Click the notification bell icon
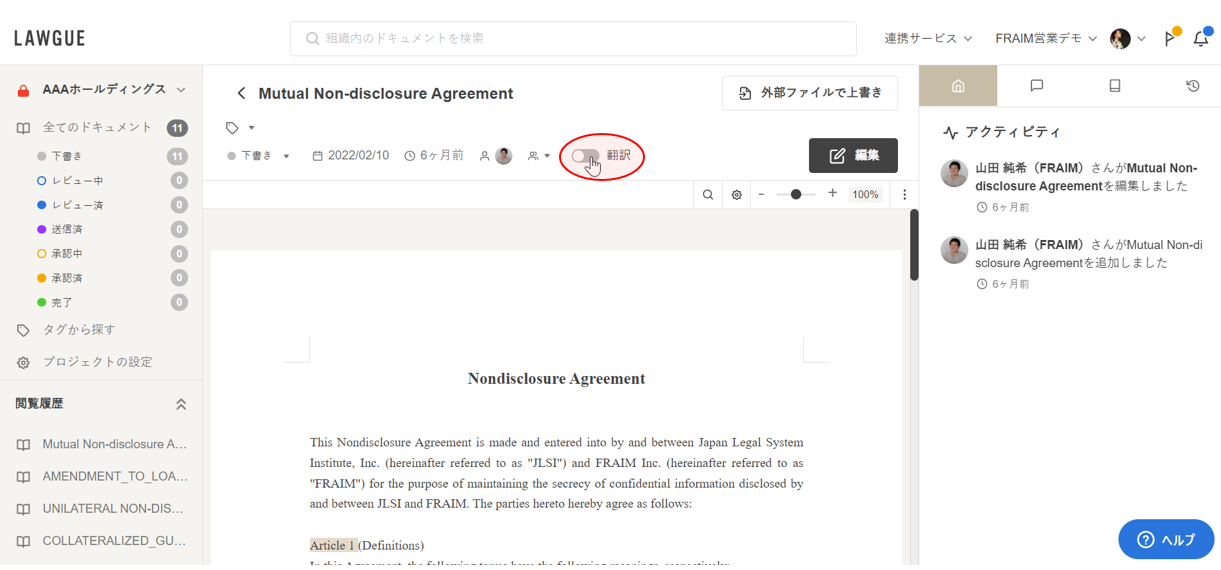 (1201, 39)
